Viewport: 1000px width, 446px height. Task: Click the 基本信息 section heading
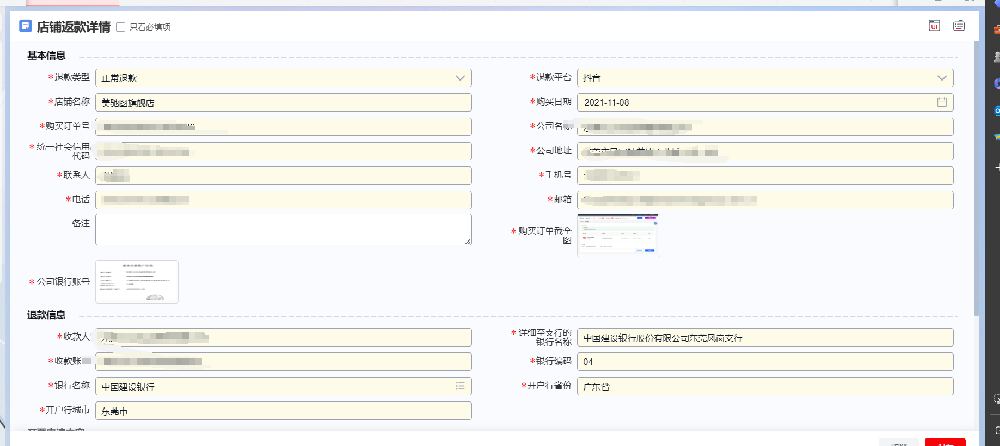click(x=46, y=56)
